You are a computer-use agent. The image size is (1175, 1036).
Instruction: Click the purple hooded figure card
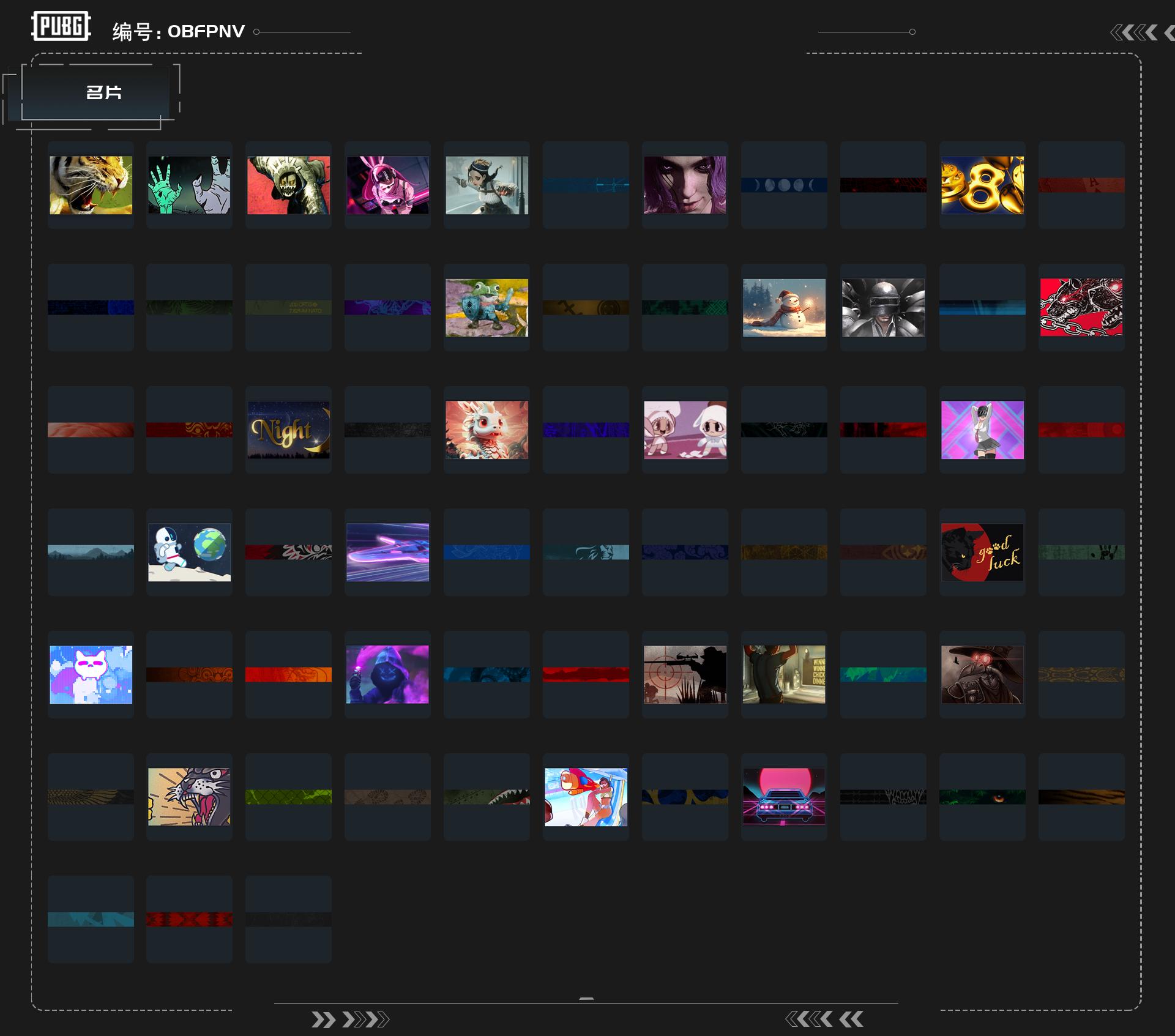point(387,674)
